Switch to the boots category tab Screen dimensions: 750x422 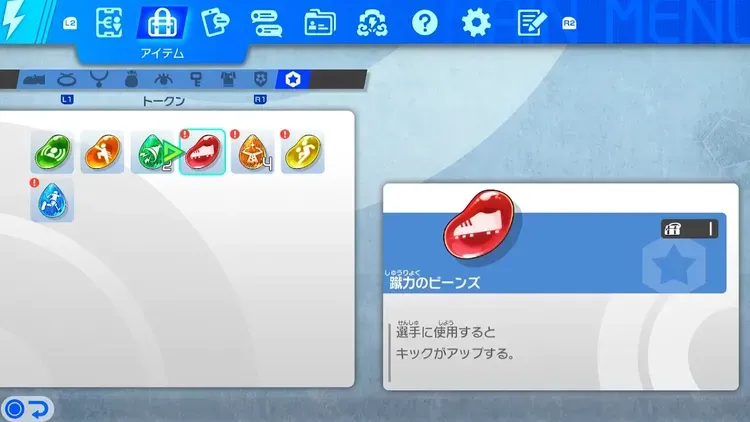coord(33,79)
